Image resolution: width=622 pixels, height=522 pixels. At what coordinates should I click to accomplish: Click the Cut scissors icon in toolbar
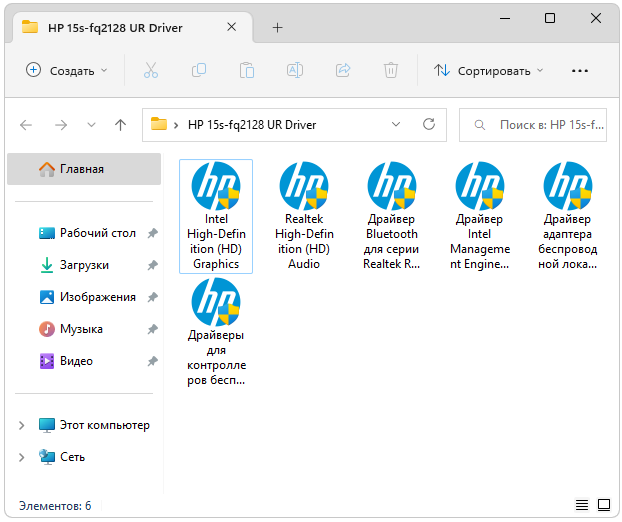point(151,71)
